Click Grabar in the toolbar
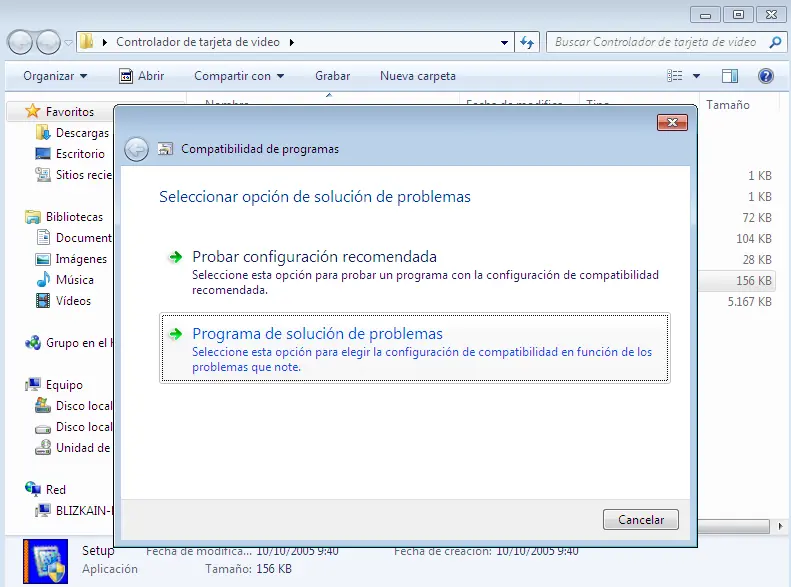This screenshot has height=587, width=791. click(332, 76)
